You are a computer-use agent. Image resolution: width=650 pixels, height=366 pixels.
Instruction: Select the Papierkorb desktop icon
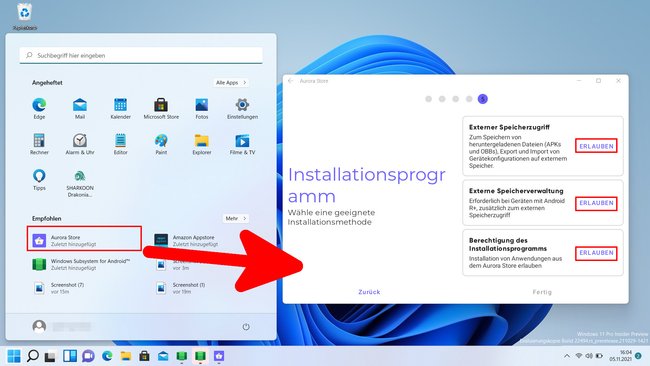click(25, 17)
